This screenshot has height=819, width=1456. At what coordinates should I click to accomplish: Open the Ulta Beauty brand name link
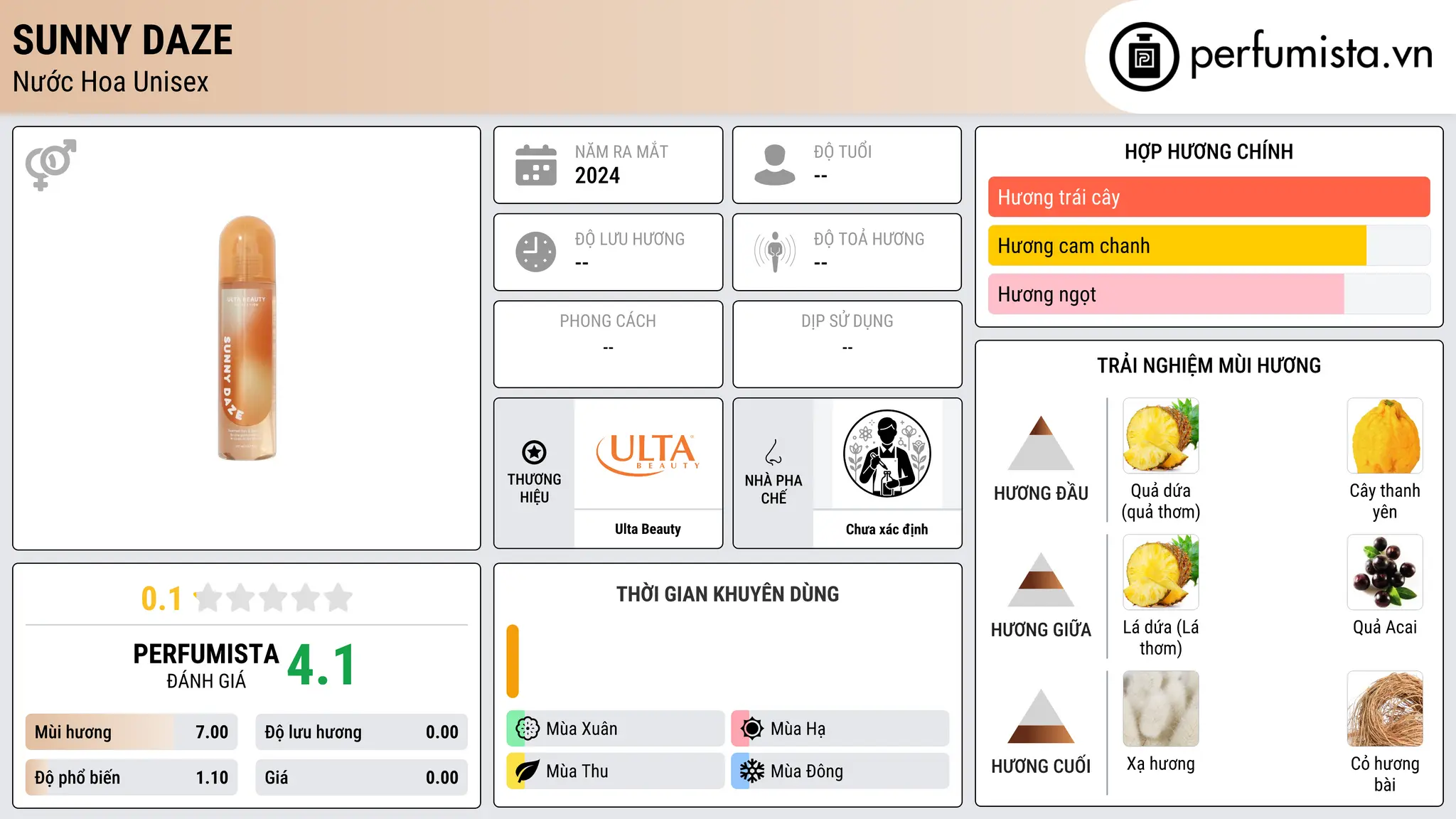tap(648, 529)
